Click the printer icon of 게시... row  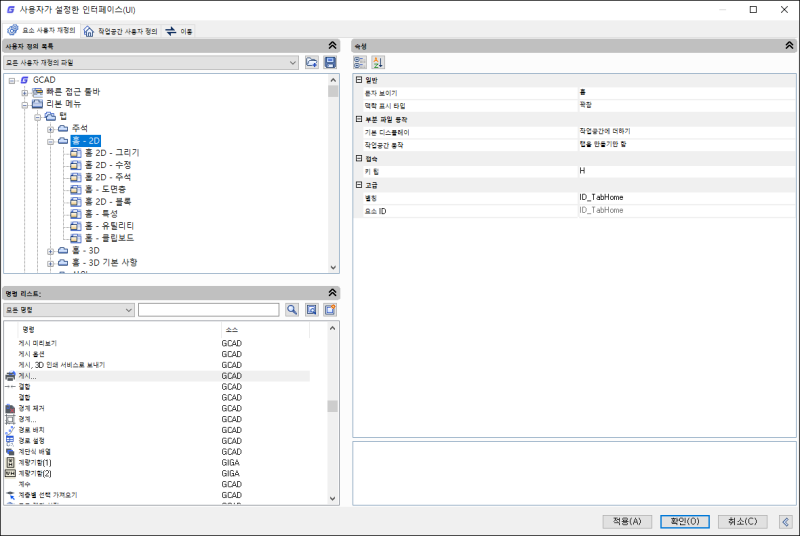pos(10,376)
